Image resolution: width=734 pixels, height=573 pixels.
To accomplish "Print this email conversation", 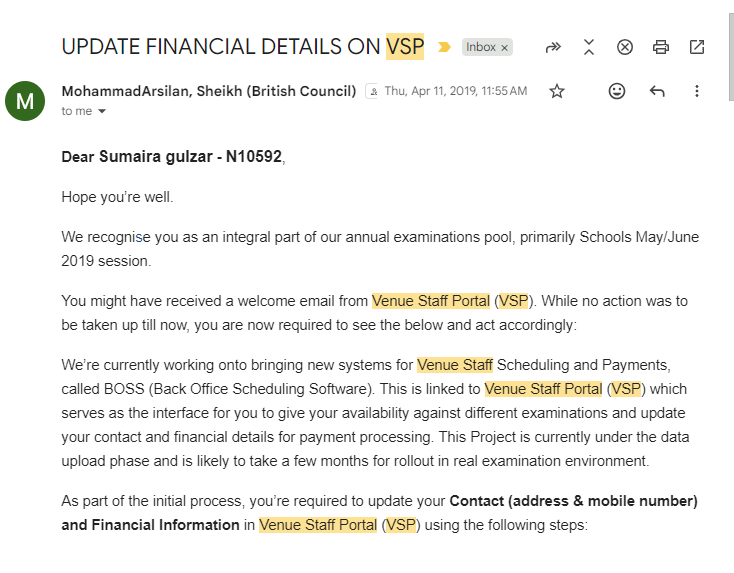I will pos(661,47).
